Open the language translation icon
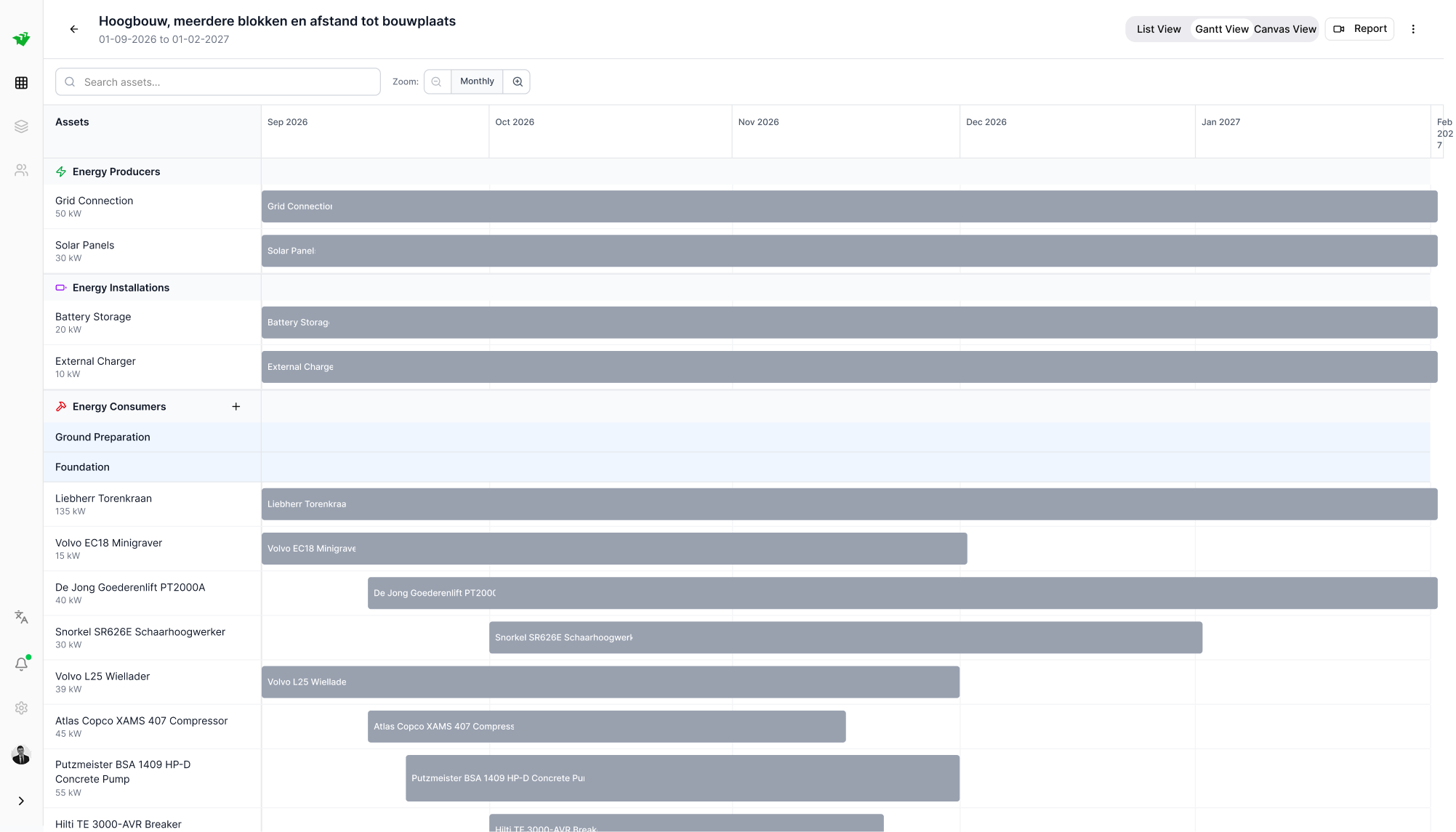The width and height of the screenshot is (1456, 832). [21, 617]
